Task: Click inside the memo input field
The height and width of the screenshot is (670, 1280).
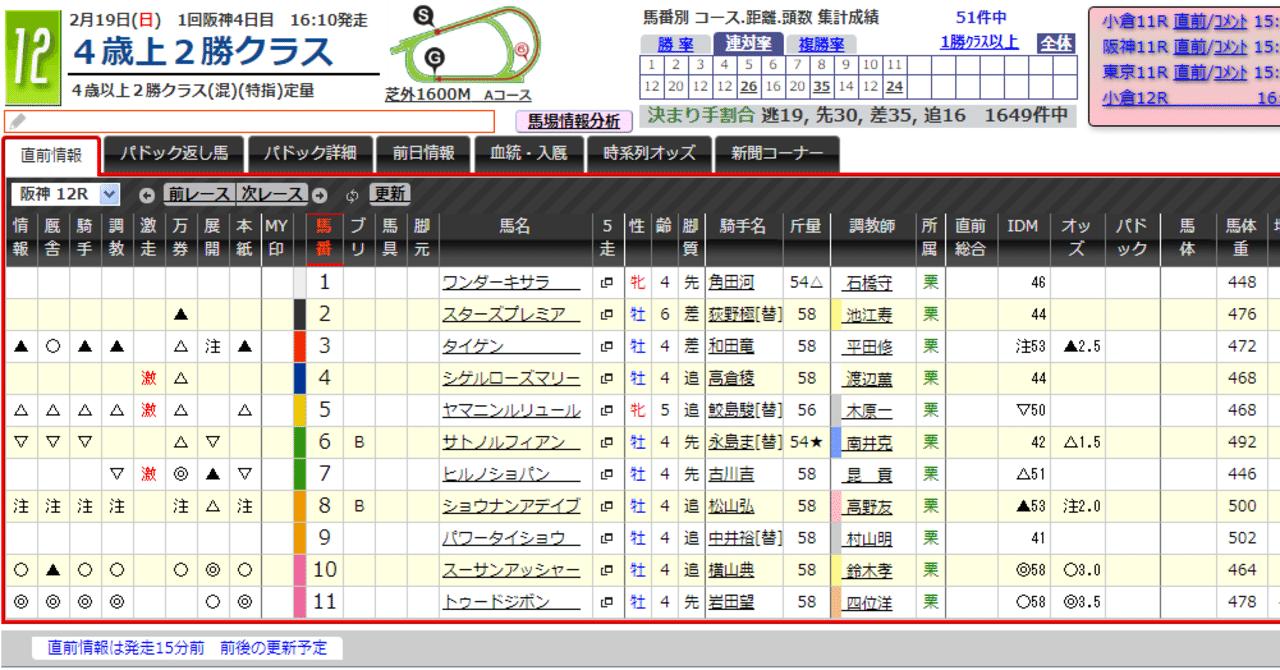Action: [x=250, y=123]
